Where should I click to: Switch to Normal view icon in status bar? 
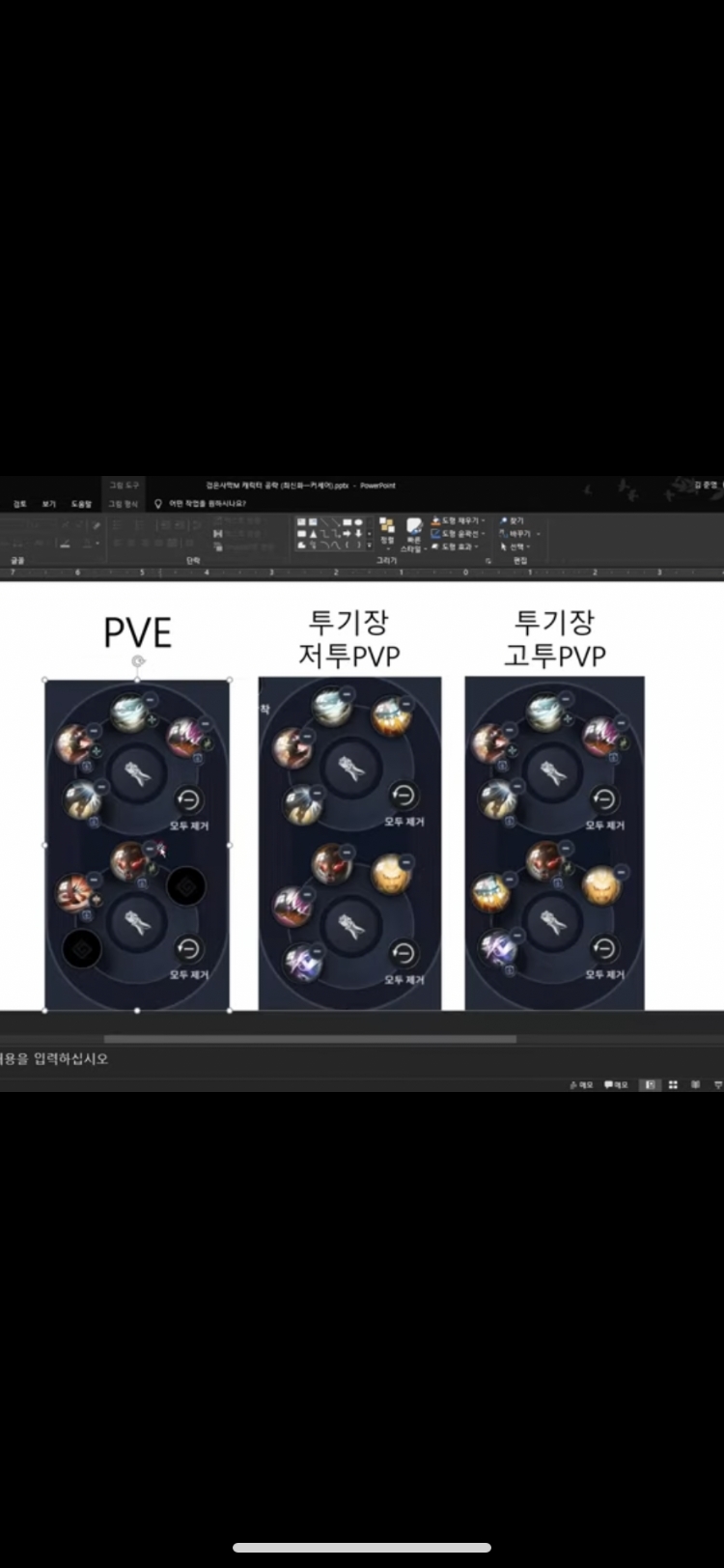[x=651, y=1084]
